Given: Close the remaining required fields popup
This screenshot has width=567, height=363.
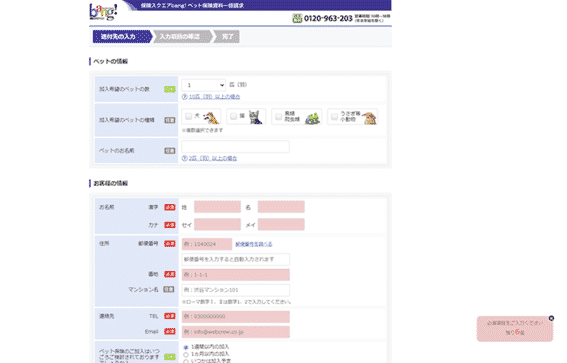Looking at the screenshot, I should (x=551, y=318).
